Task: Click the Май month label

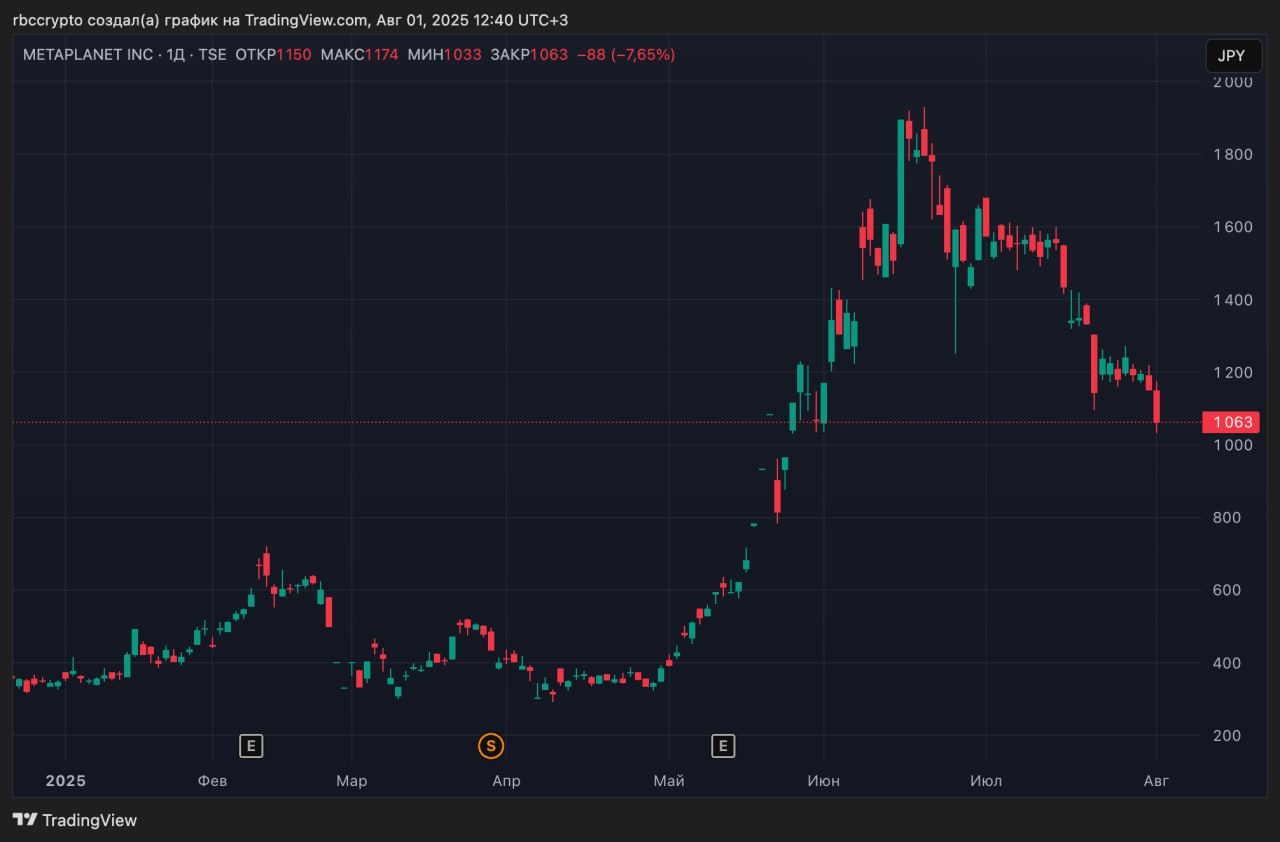Action: [668, 781]
